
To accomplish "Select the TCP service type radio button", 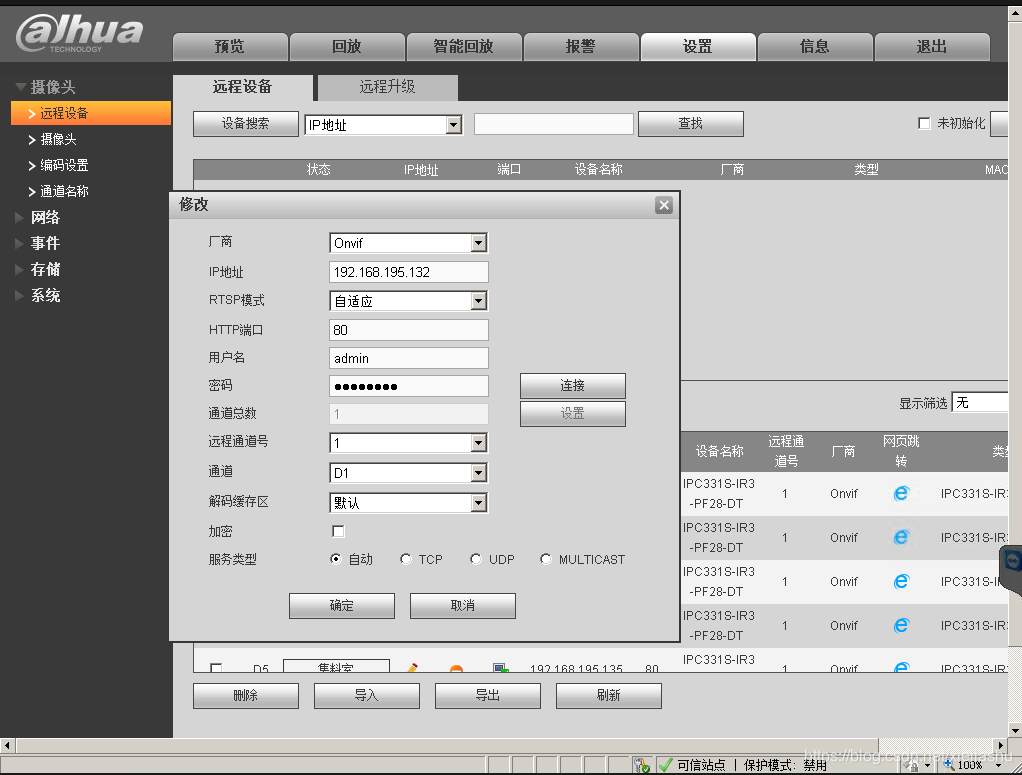I will point(405,559).
